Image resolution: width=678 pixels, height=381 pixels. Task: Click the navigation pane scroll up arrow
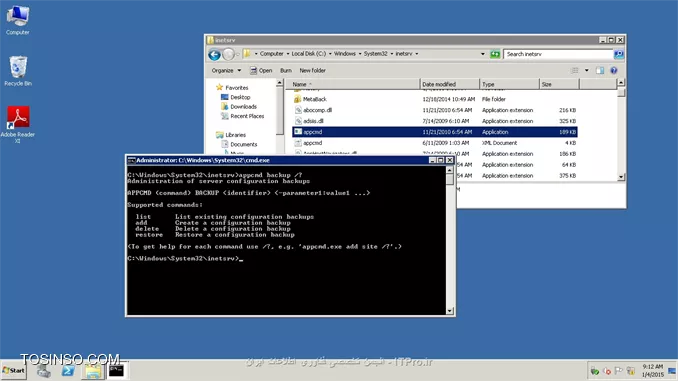[x=279, y=82]
